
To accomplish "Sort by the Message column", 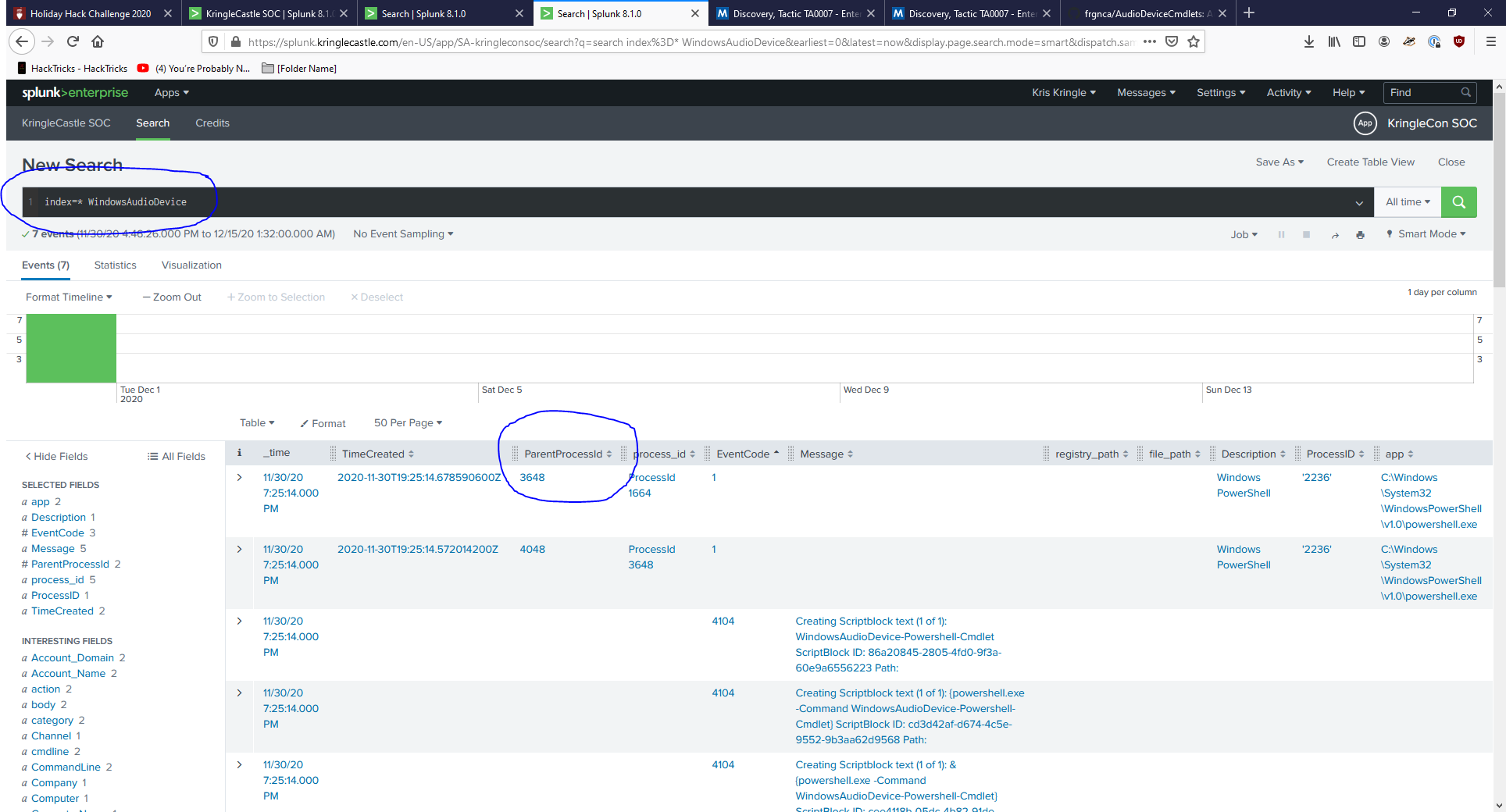I will 826,454.
